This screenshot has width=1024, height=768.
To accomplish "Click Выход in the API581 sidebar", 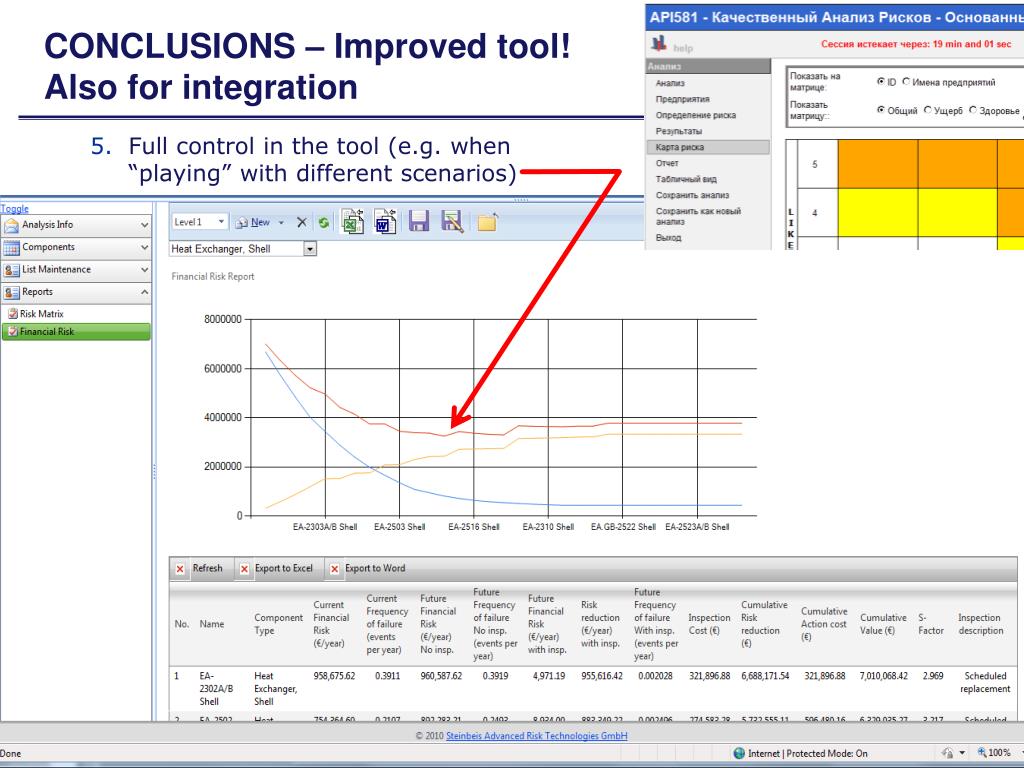I will pyautogui.click(x=668, y=238).
